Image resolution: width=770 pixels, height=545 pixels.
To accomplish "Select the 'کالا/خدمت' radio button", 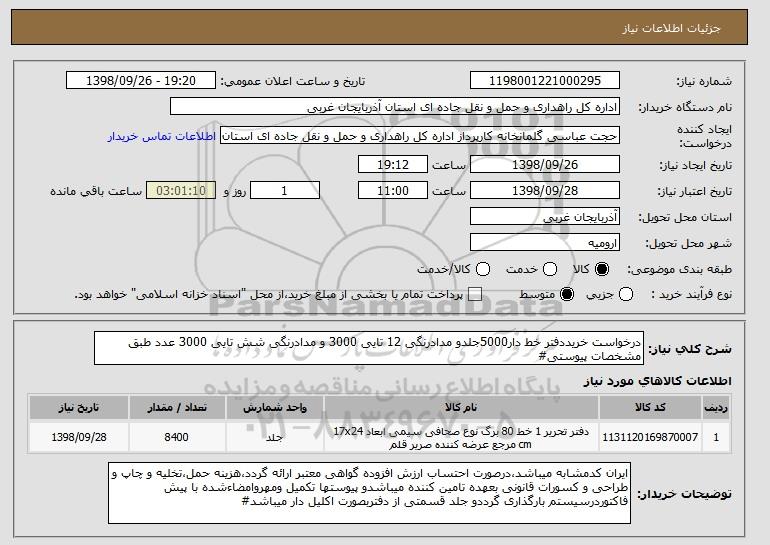I will pos(483,269).
